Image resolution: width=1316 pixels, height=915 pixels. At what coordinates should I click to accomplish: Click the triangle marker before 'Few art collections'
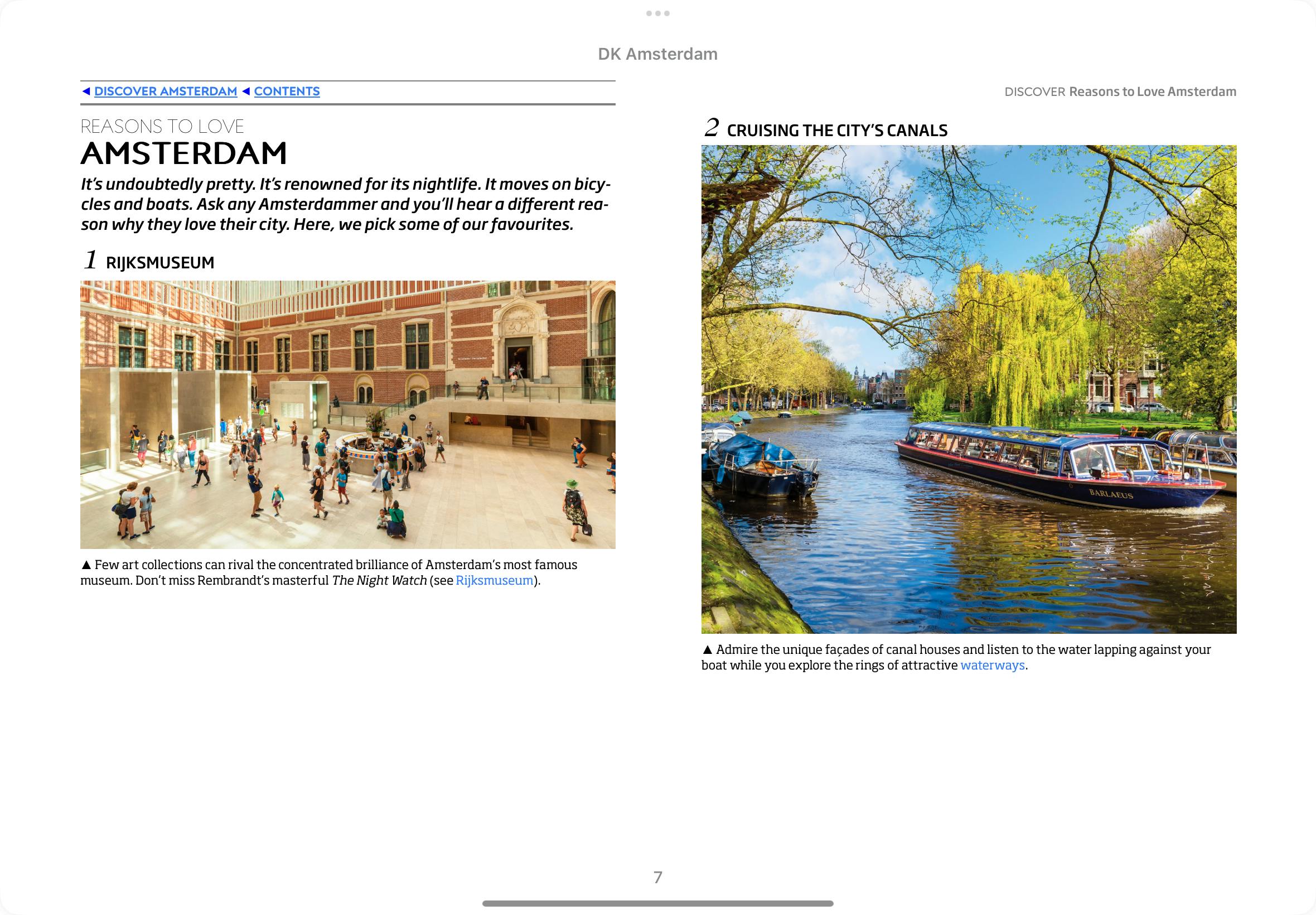(86, 565)
